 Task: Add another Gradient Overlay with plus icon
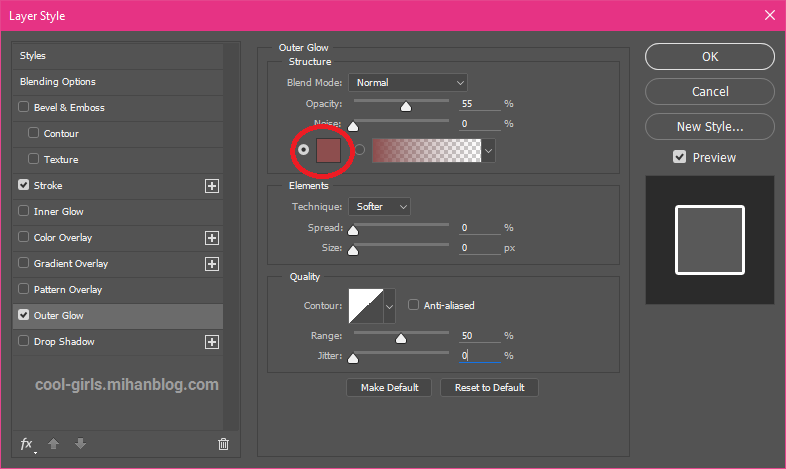point(212,264)
